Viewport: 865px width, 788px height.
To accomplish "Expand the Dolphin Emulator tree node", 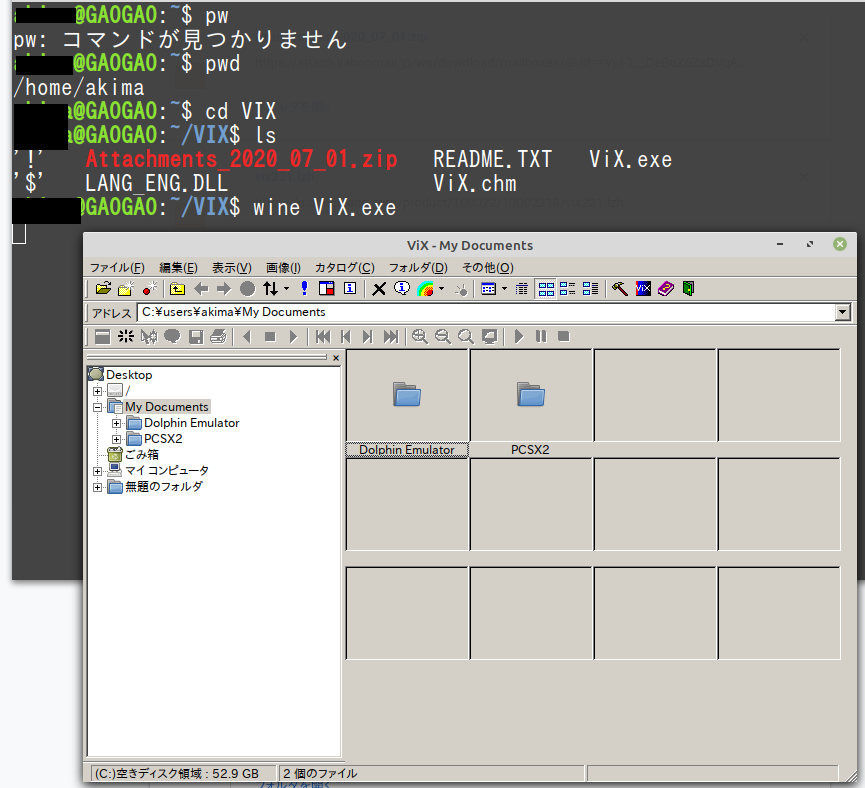I will [116, 423].
